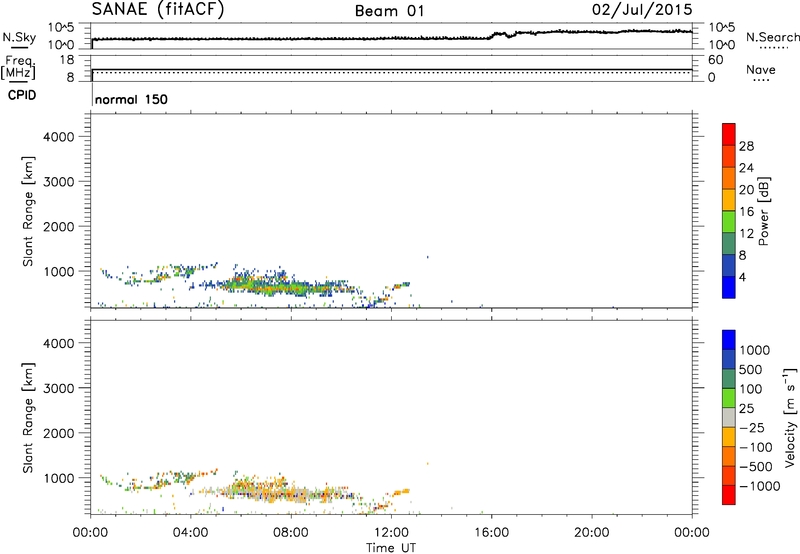800x554 pixels.
Task: Select the -25 label on velocity color bar
Action: [x=752, y=428]
